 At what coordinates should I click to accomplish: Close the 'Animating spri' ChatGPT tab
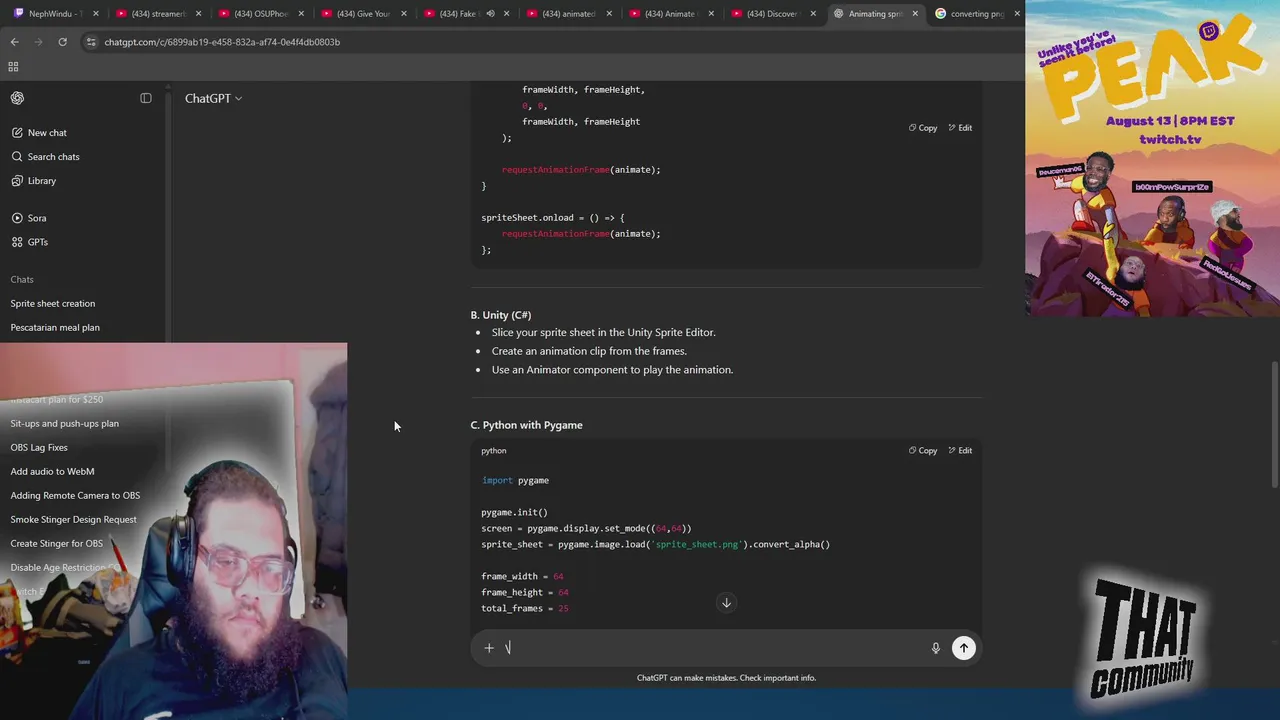915,14
